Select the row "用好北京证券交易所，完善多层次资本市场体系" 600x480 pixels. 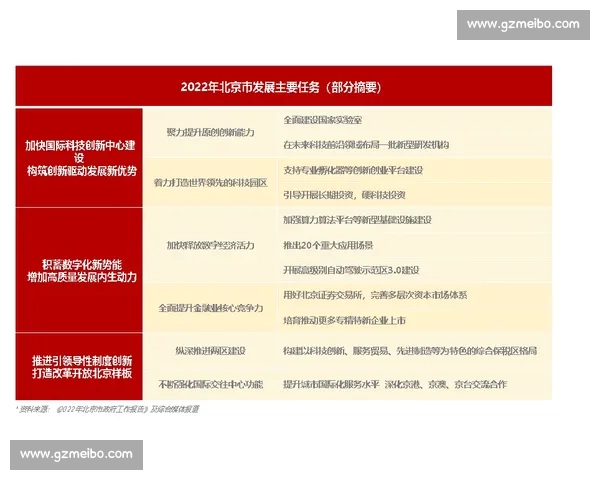pyautogui.click(x=415, y=295)
